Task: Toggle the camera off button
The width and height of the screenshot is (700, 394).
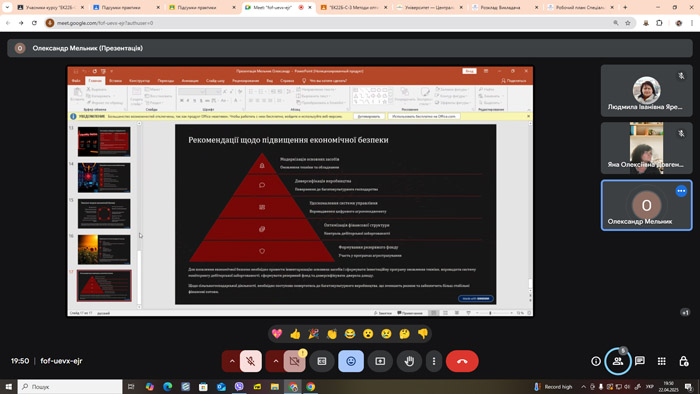Action: coord(295,361)
